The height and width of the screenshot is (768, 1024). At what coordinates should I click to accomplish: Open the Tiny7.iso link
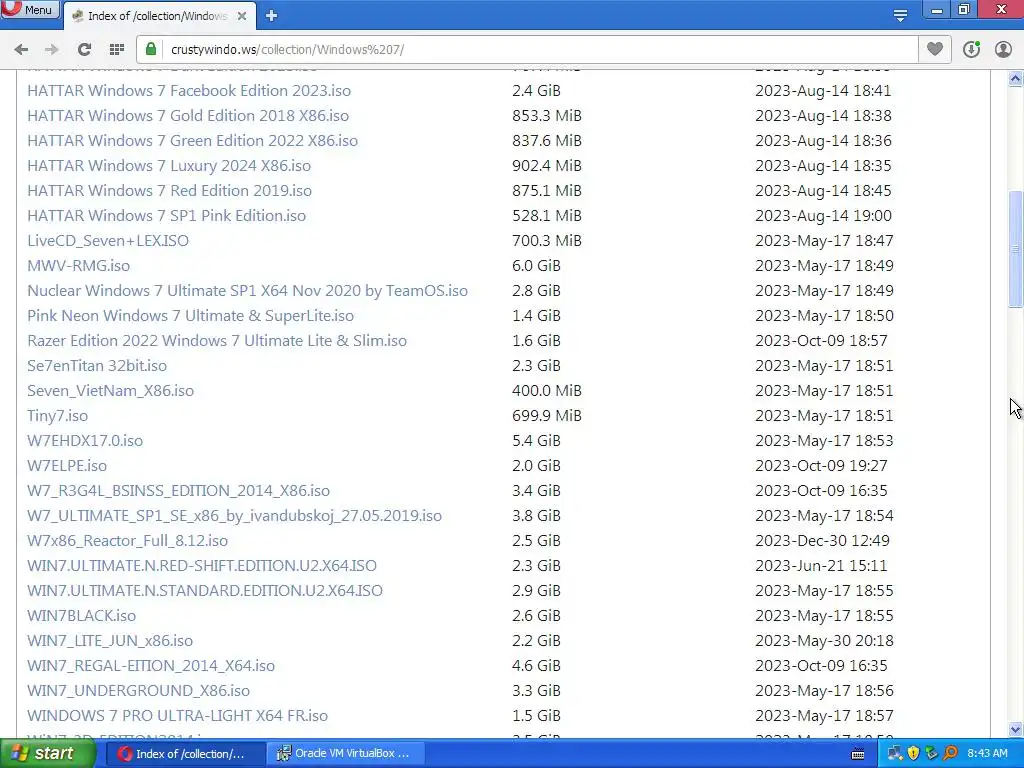57,416
